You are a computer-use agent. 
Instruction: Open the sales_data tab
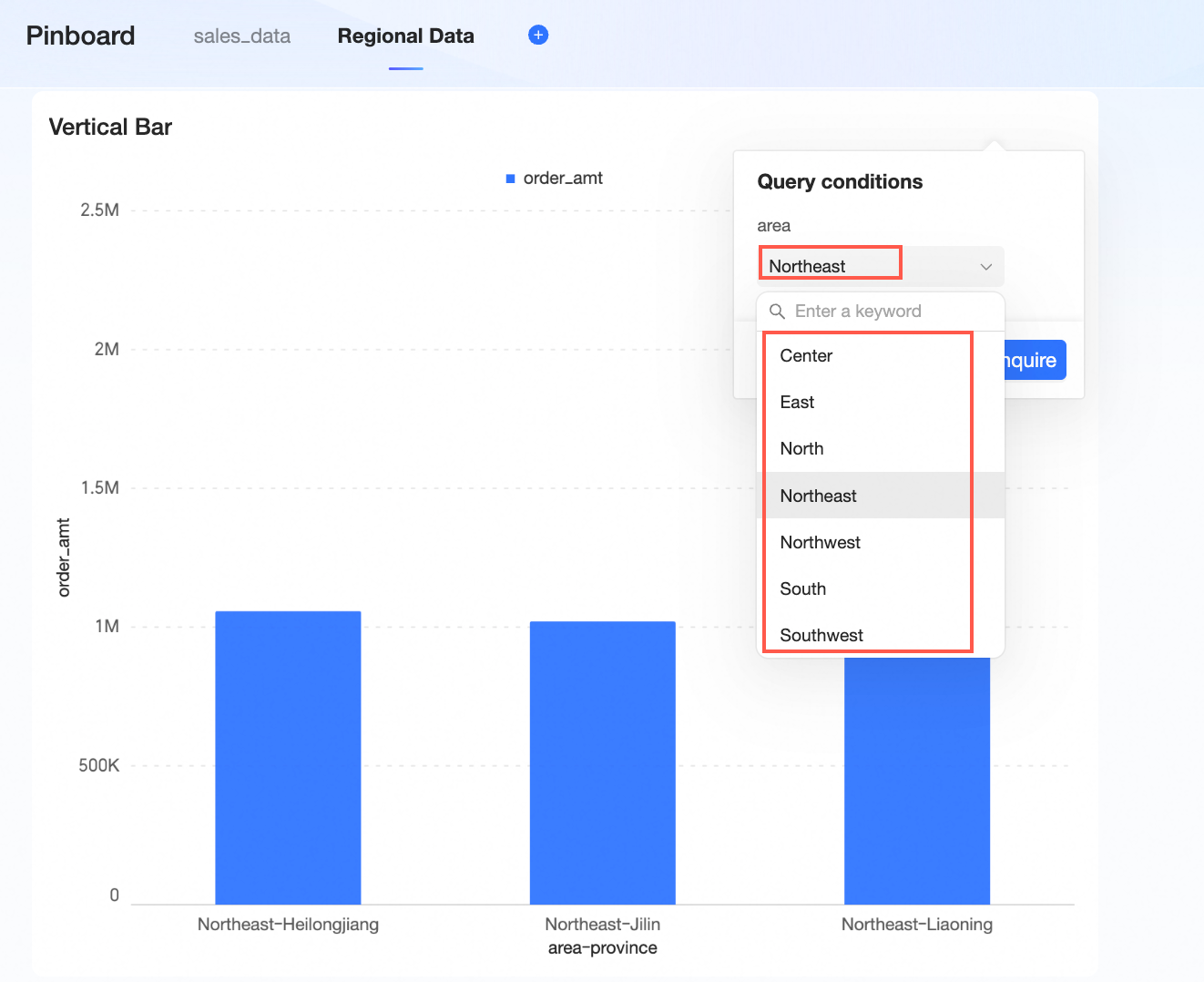click(241, 36)
